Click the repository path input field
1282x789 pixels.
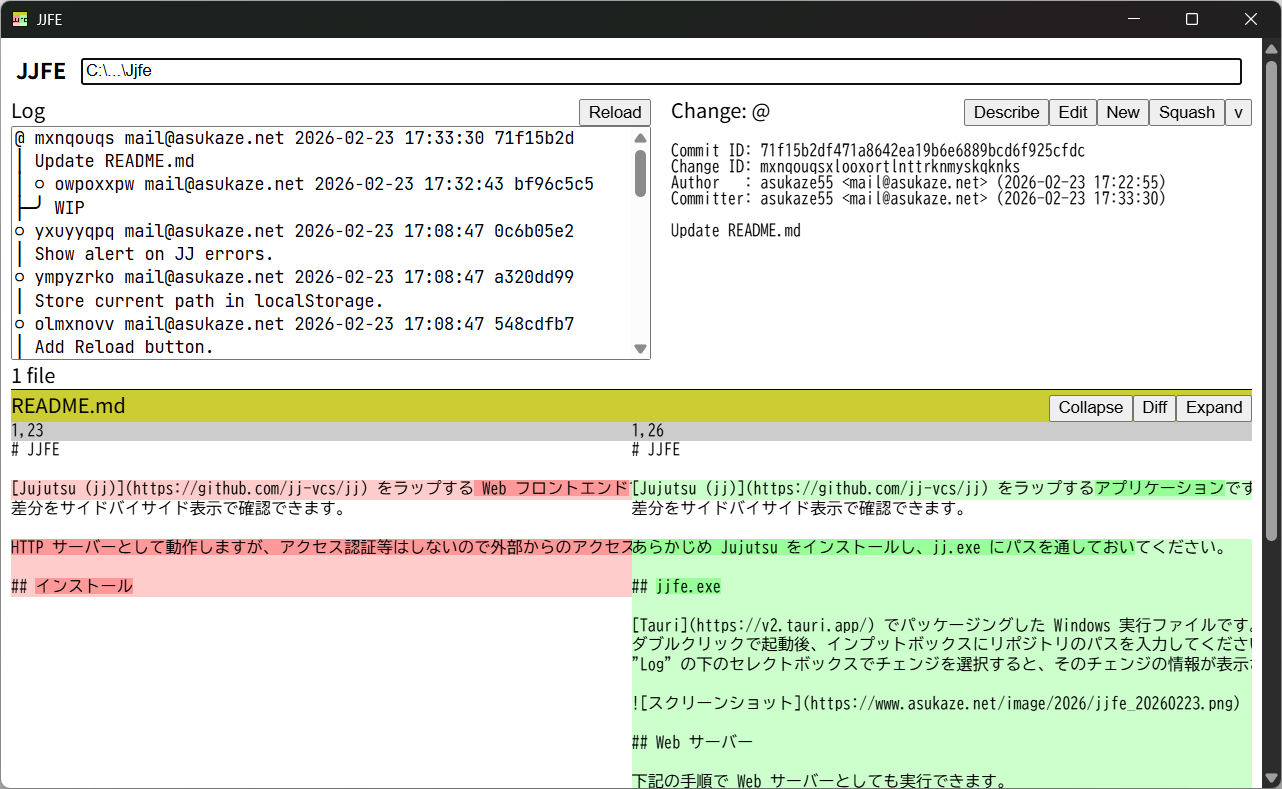click(x=660, y=71)
